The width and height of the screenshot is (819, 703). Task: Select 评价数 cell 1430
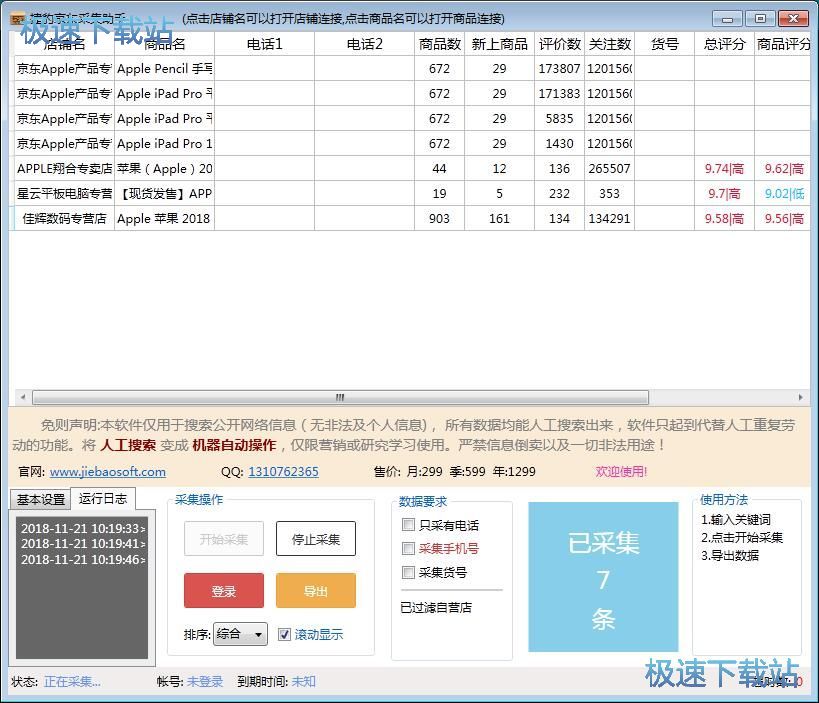[559, 144]
